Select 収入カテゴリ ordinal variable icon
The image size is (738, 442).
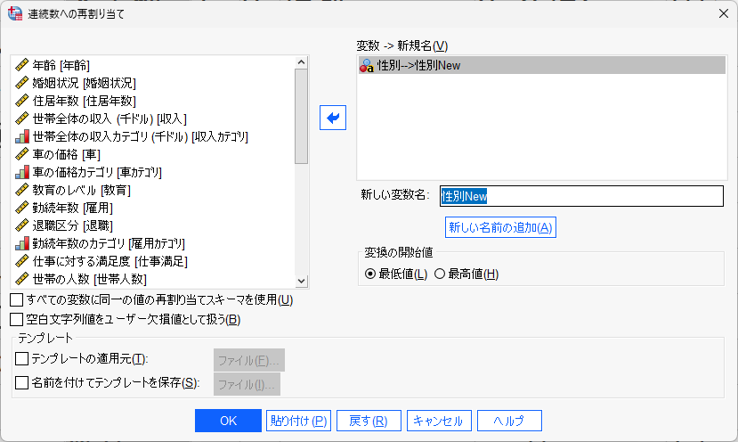click(x=22, y=136)
